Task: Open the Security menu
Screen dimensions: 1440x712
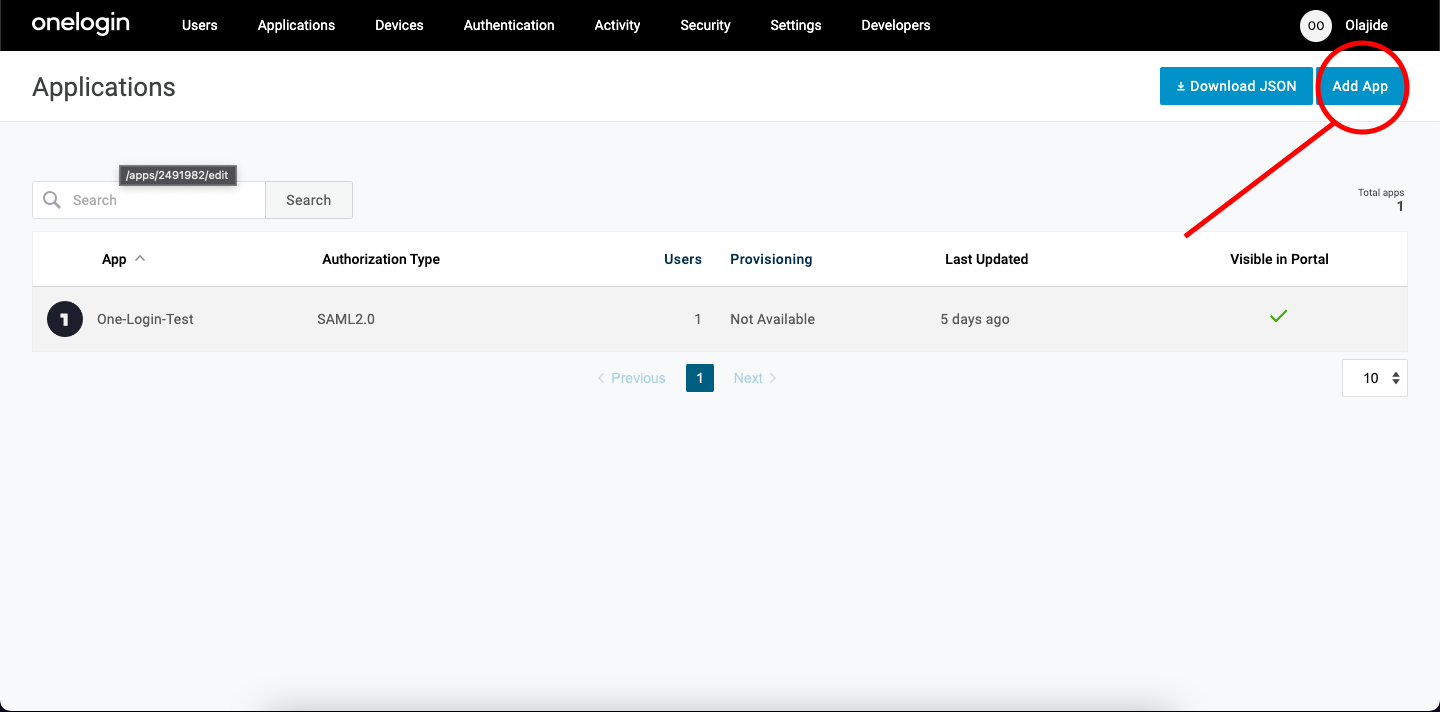Action: [705, 25]
